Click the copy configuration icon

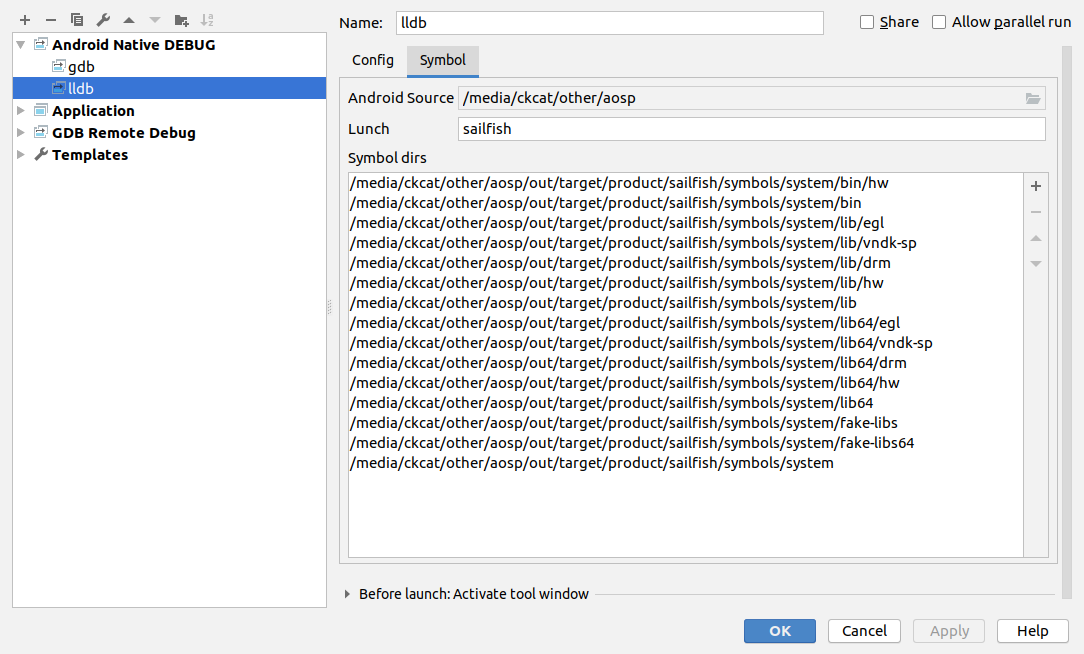point(77,20)
